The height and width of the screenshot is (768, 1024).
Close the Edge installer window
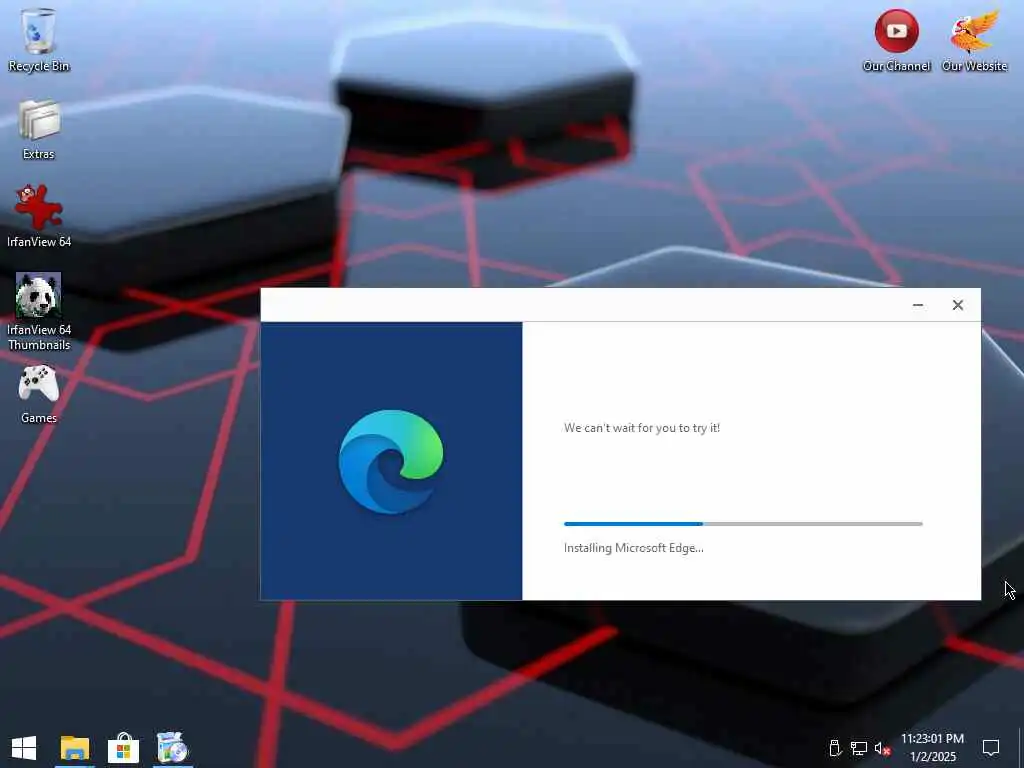click(957, 305)
